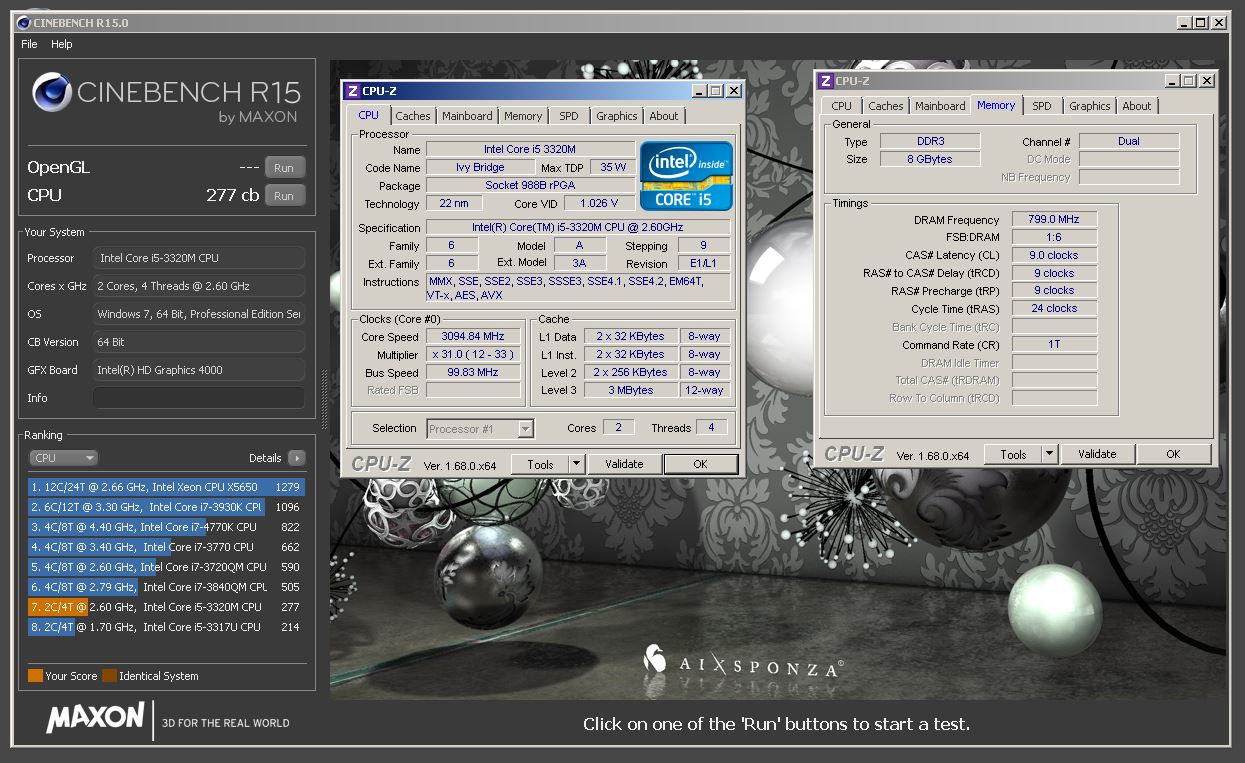Select ranking row Xeon CPU X5650
Viewport: 1245px width, 763px height.
(166, 487)
